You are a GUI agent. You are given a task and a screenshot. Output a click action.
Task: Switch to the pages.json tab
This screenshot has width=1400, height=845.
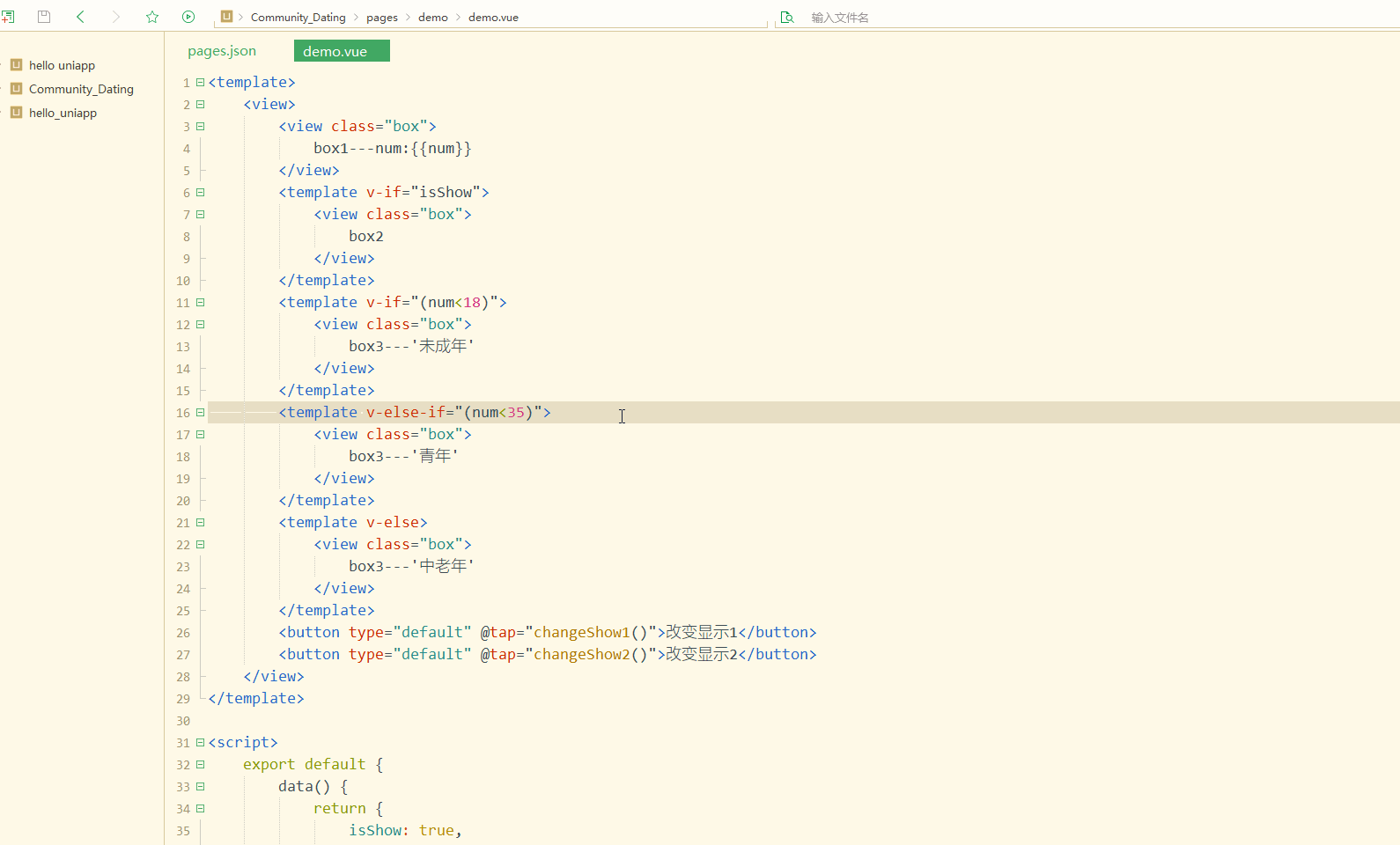click(222, 51)
